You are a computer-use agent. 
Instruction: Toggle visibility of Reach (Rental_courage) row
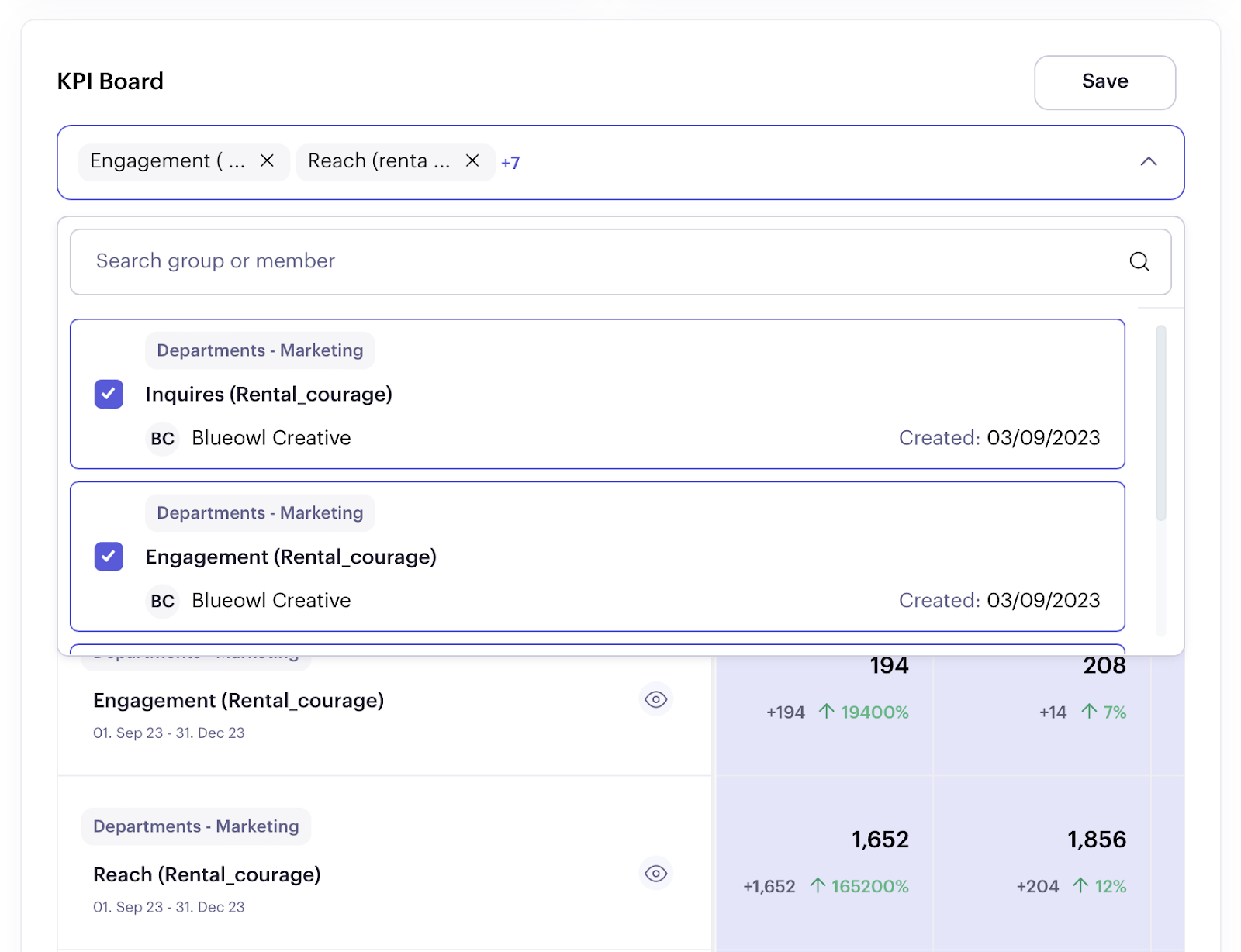pos(656,874)
